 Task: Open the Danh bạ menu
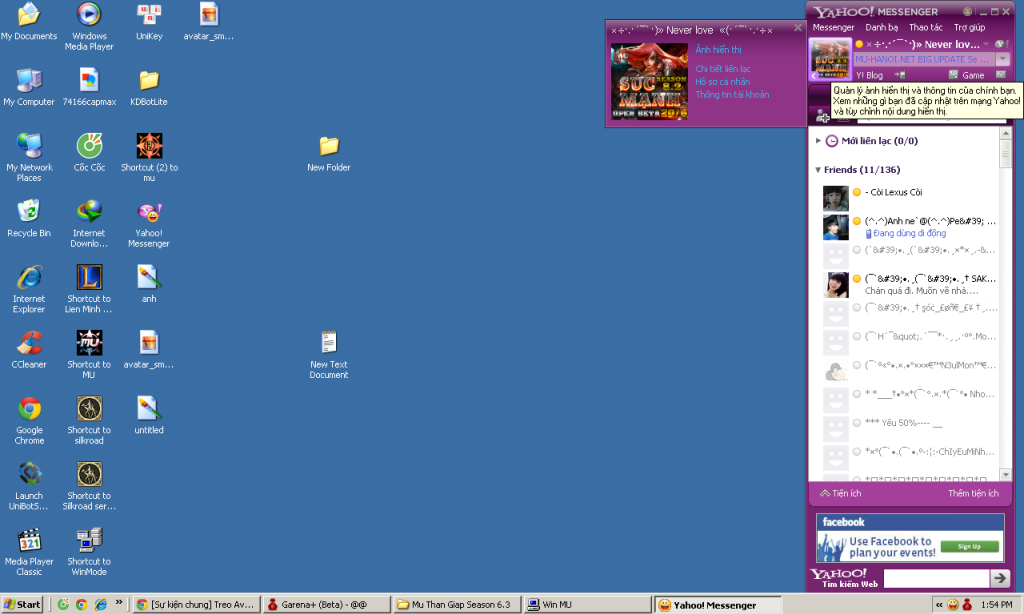(x=882, y=27)
